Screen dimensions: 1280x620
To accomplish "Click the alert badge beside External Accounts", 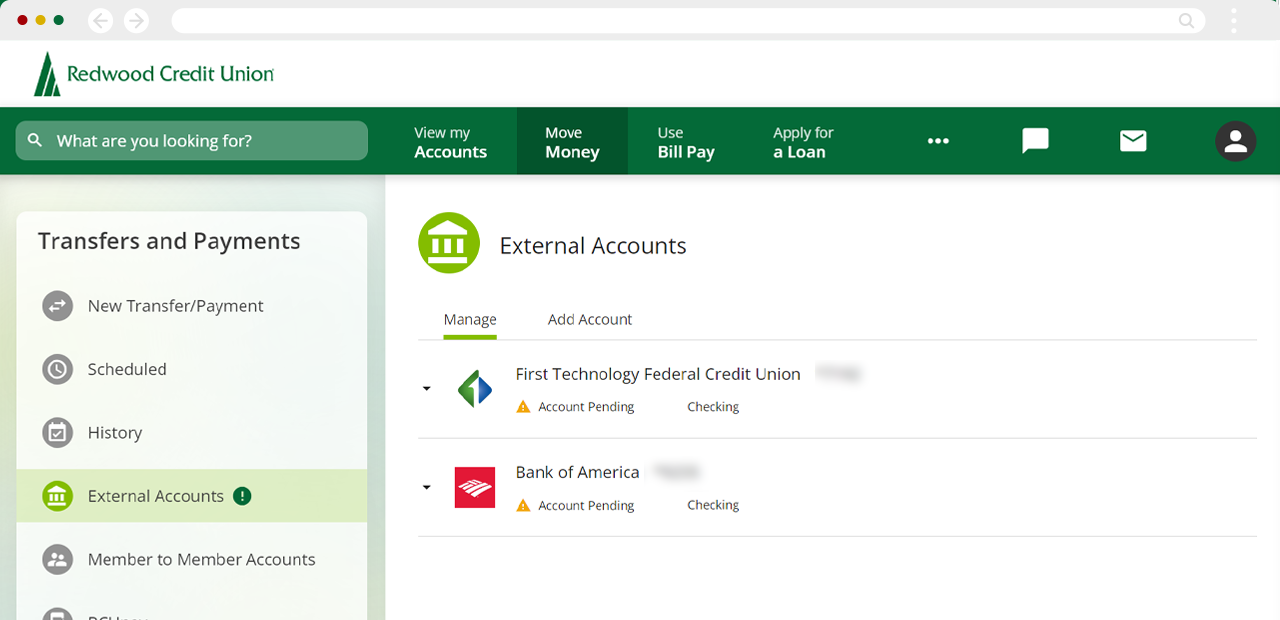I will 242,496.
